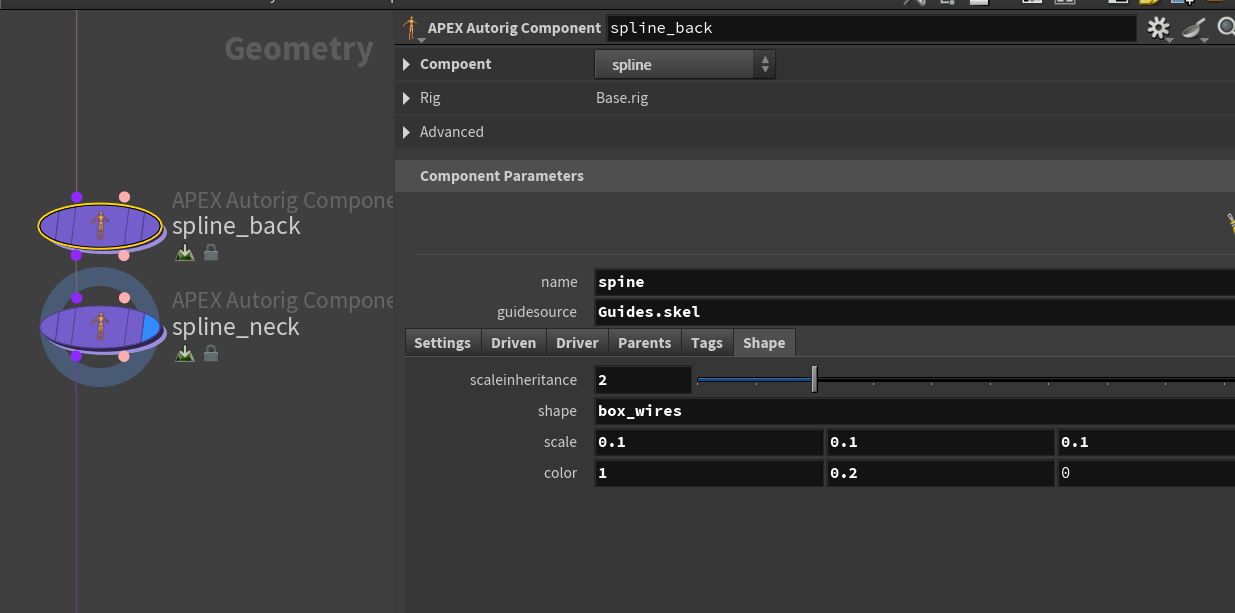Screen dimensions: 1235x613
Task: Toggle blue display flag on spline_neck node
Action: pyautogui.click(x=151, y=327)
